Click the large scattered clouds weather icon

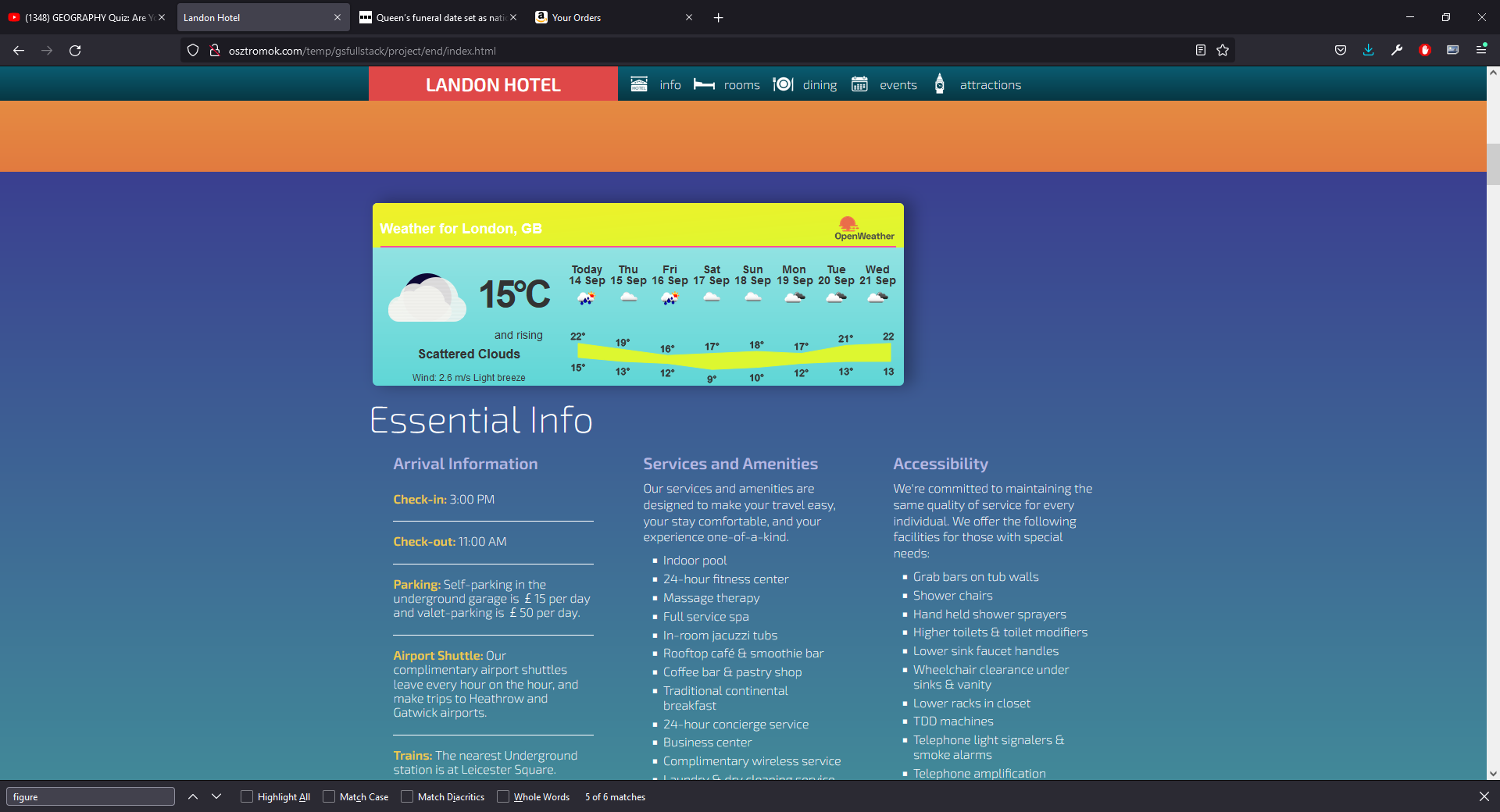tap(427, 298)
